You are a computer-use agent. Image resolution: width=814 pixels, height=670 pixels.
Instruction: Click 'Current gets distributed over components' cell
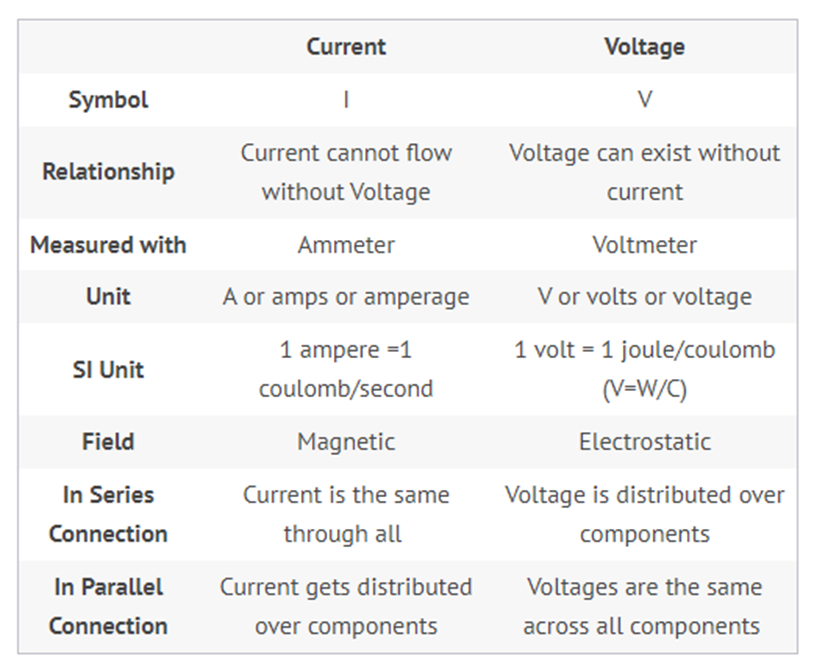[x=346, y=607]
